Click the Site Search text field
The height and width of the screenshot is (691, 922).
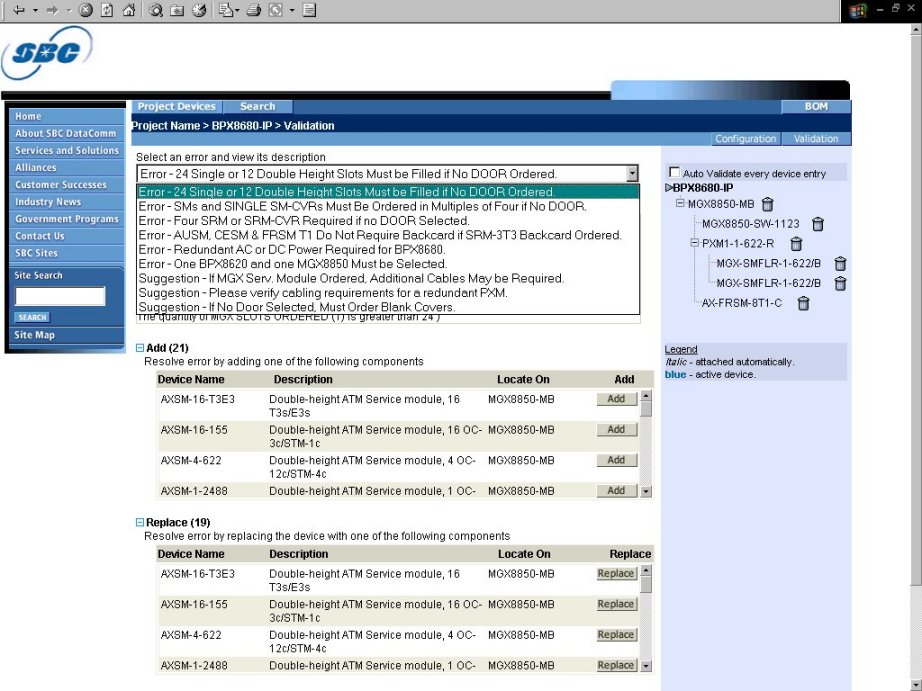(x=60, y=296)
